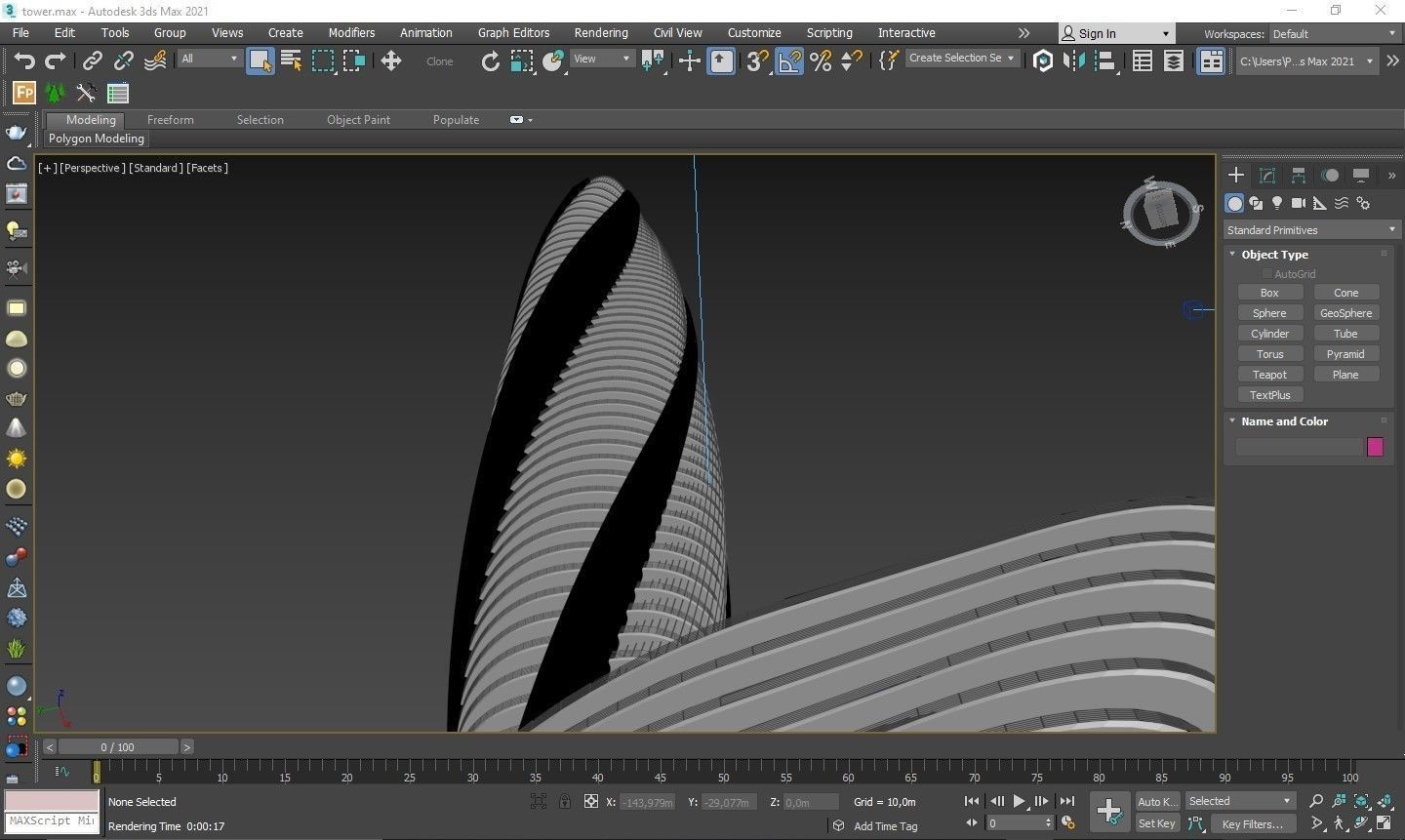Activate the Select and Move tool

(391, 60)
